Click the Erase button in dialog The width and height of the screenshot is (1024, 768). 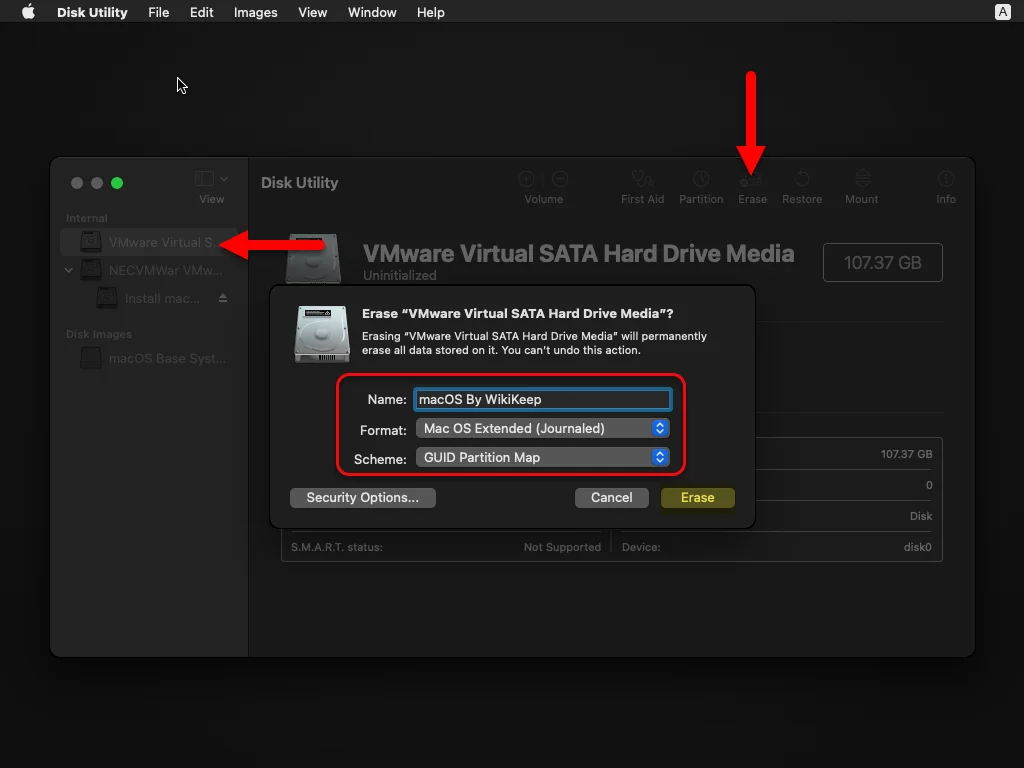[x=697, y=498]
